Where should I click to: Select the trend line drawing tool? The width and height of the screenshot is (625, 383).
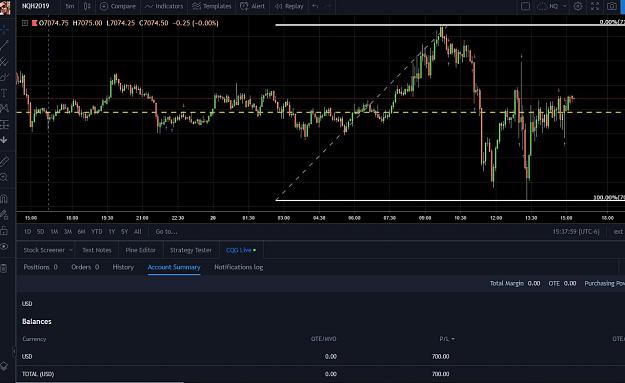[x=4, y=45]
